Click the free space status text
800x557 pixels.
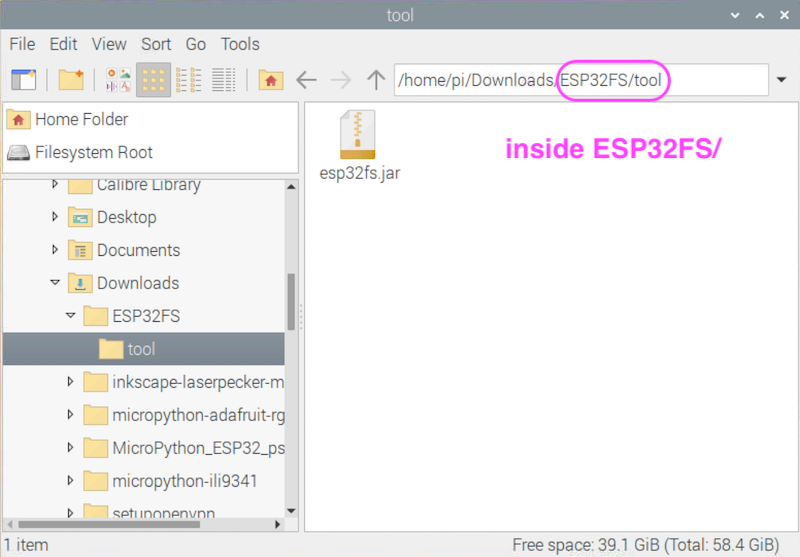[x=645, y=545]
